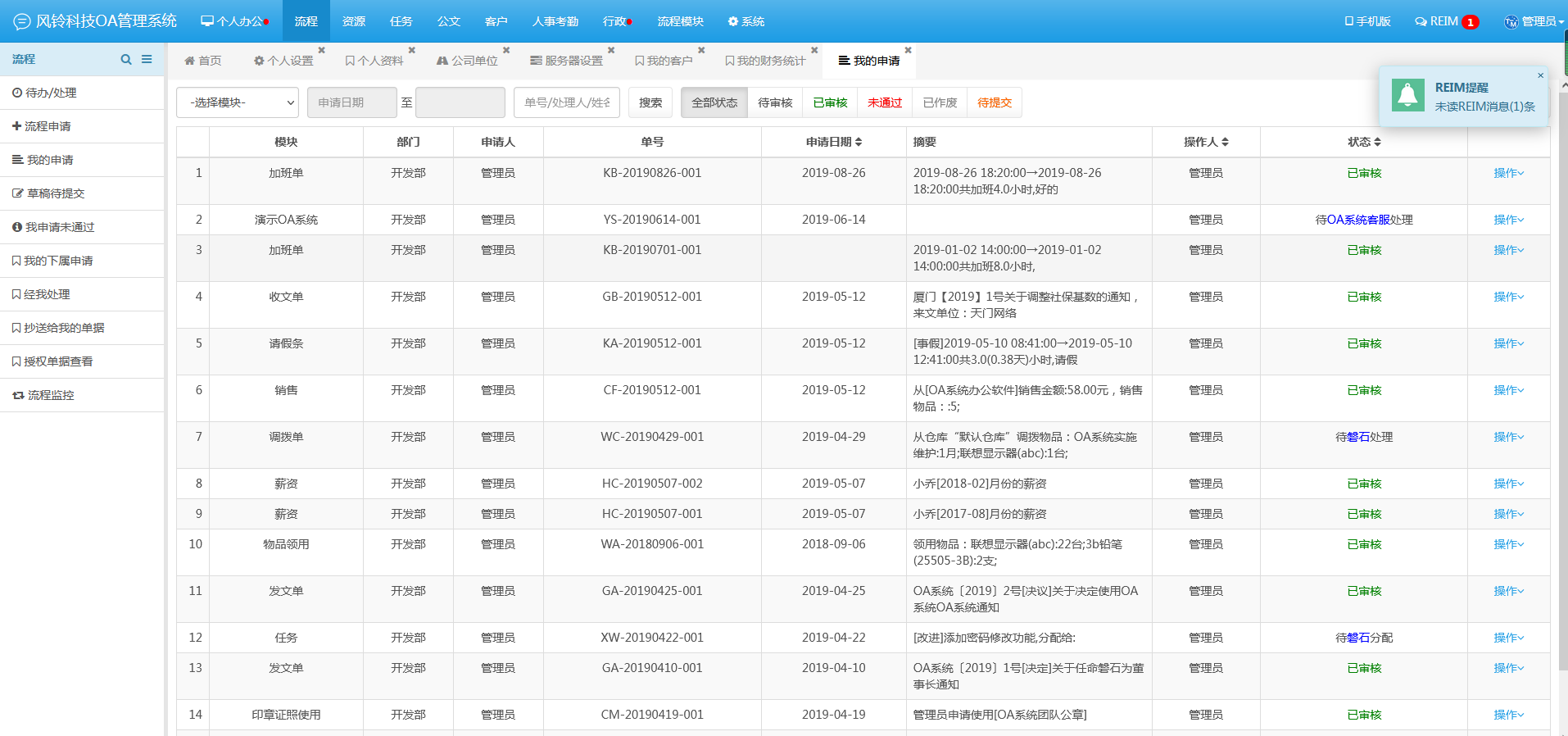Image resolution: width=1568 pixels, height=736 pixels.
Task: Expand 操作 menu for GB-20190512-001 row
Action: point(1508,297)
